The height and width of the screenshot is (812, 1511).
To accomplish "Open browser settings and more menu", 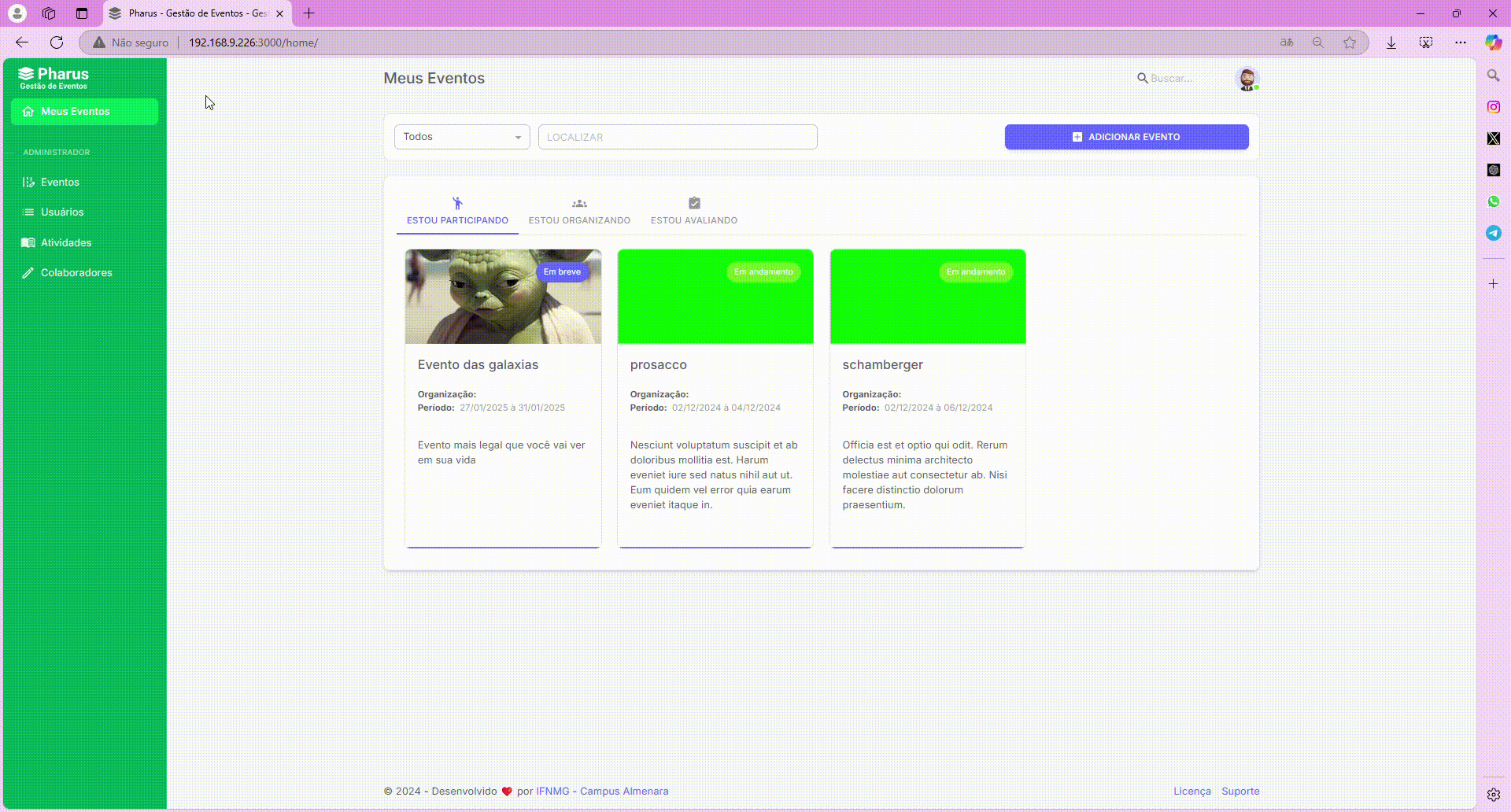I will (x=1461, y=42).
